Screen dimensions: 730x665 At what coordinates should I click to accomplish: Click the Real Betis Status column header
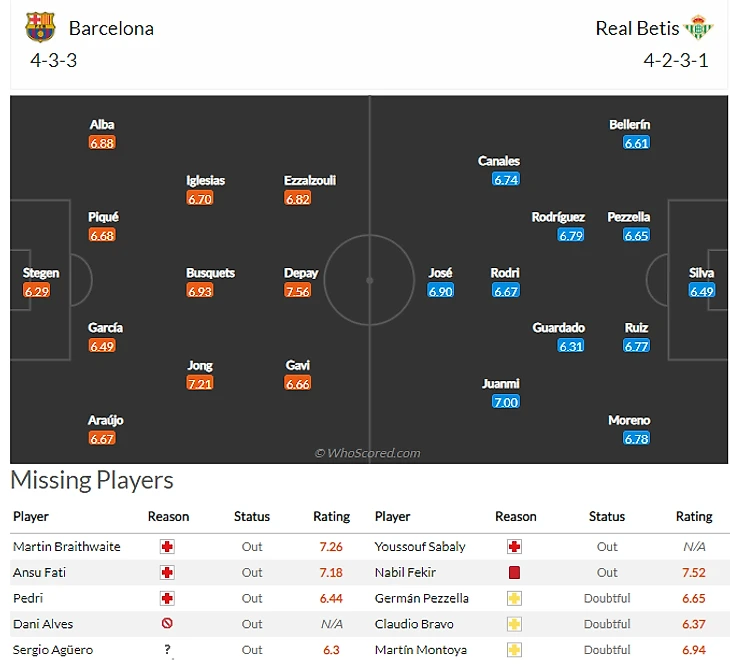[606, 517]
